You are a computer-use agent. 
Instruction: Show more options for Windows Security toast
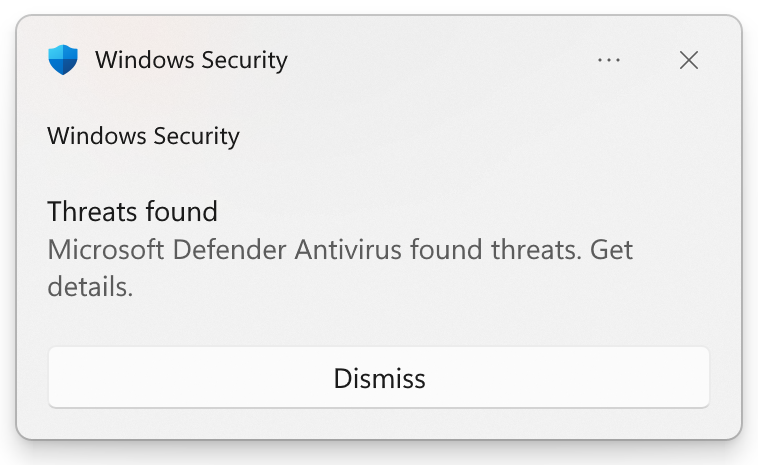pos(609,60)
